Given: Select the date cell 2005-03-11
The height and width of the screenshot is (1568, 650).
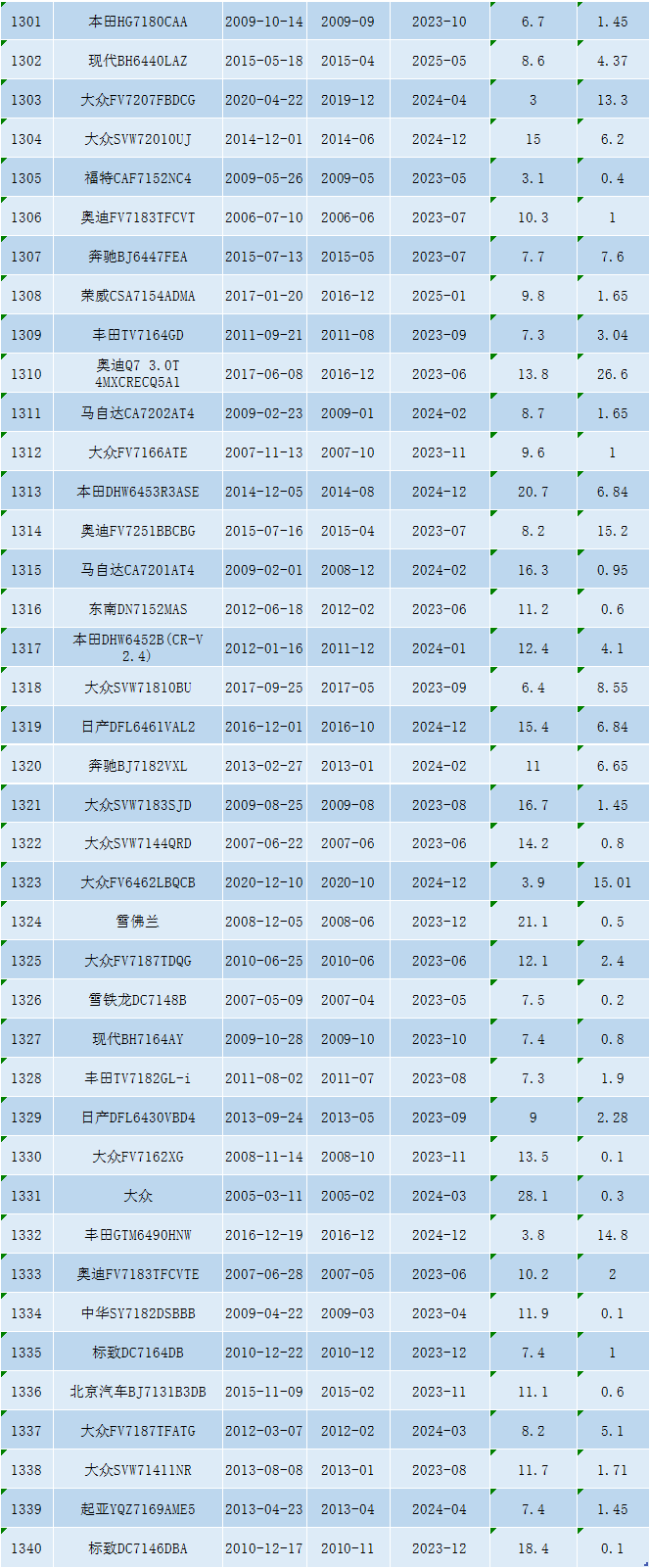Looking at the screenshot, I should [x=264, y=1196].
